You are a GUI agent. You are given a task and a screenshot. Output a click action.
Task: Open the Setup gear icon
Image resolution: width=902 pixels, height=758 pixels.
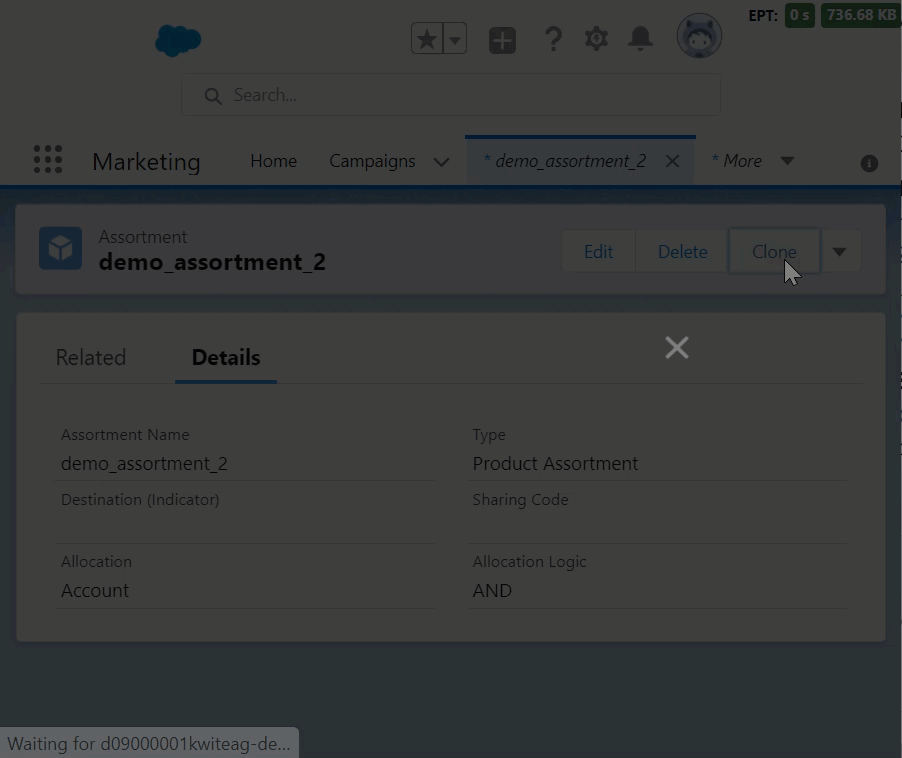point(596,39)
